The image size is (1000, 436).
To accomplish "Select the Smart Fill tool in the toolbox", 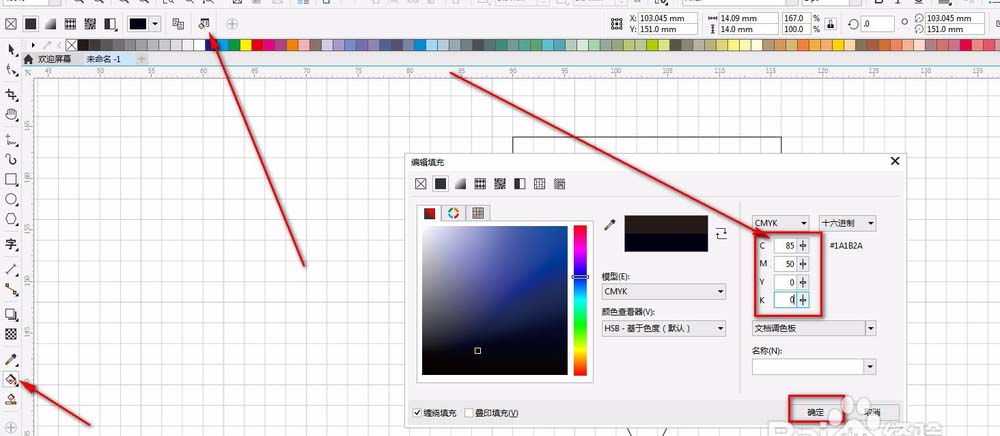I will tap(11, 399).
